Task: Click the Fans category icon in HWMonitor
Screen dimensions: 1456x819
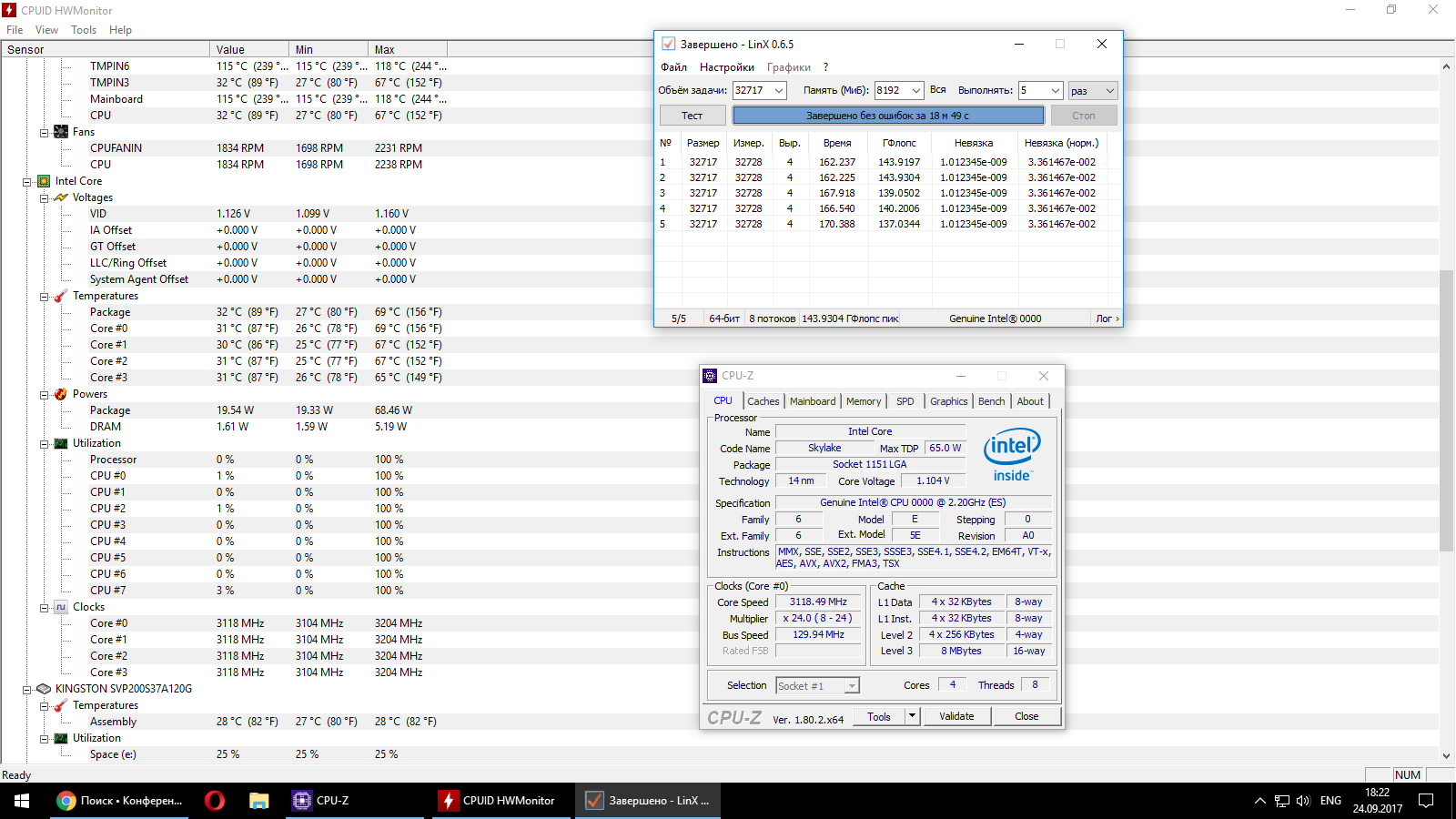Action: coord(61,132)
